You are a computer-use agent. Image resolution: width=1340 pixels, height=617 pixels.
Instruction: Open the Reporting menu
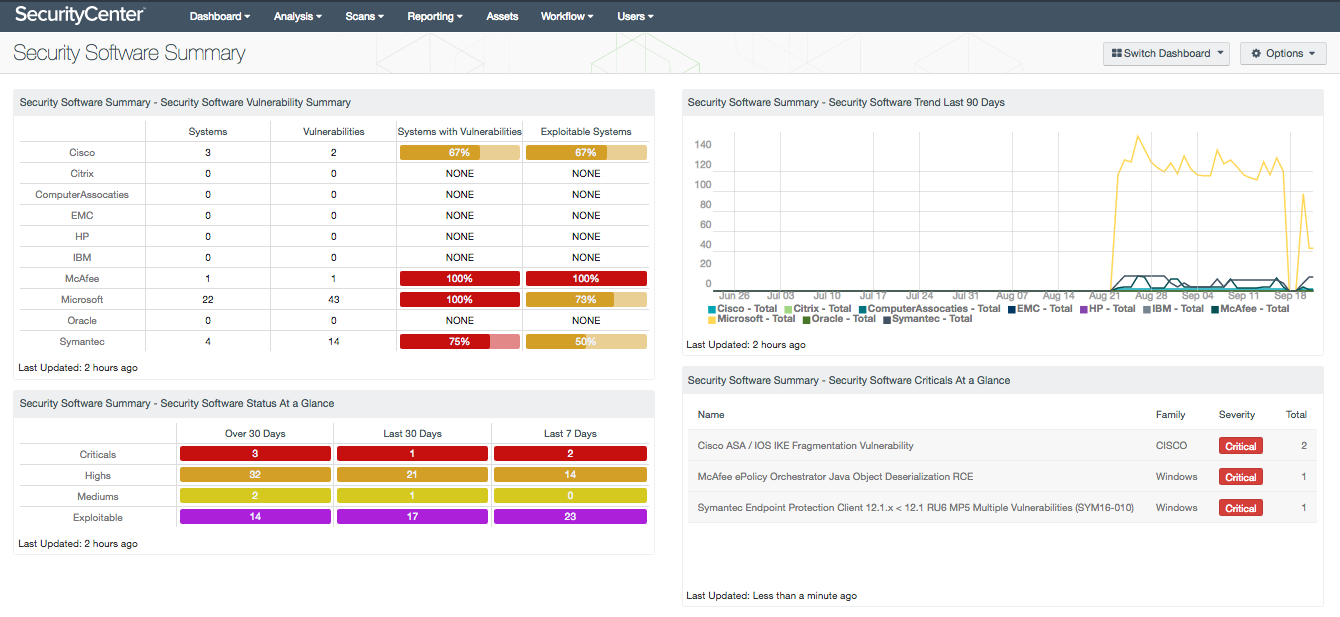[435, 16]
